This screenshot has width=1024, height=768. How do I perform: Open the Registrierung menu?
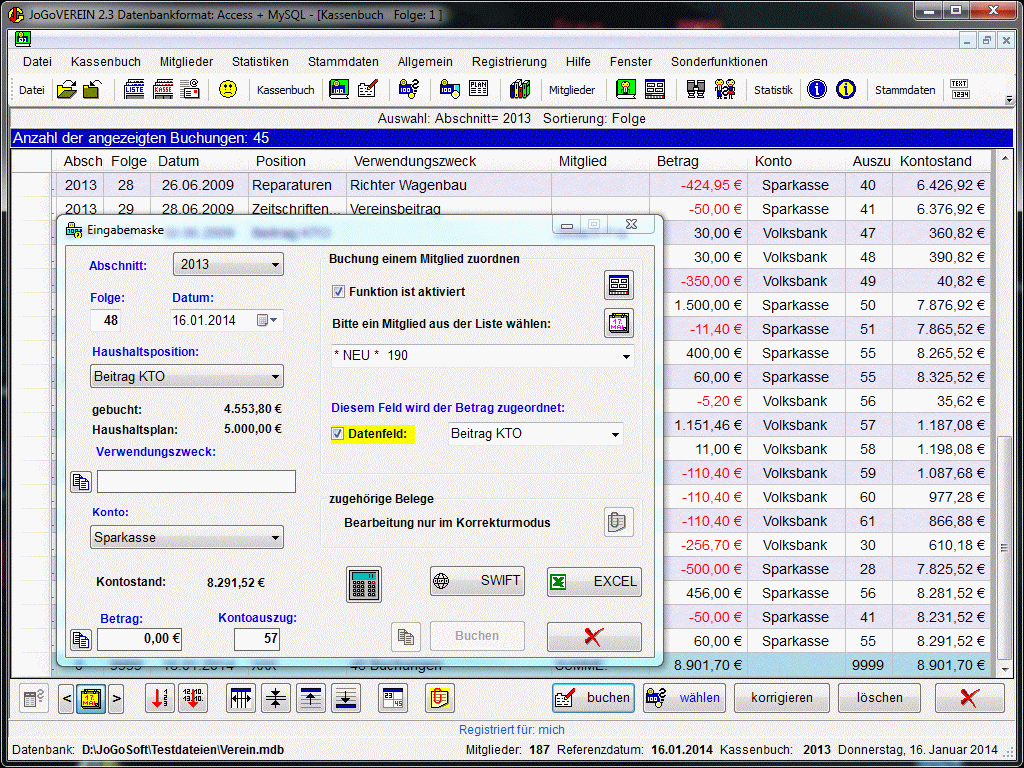tap(509, 61)
